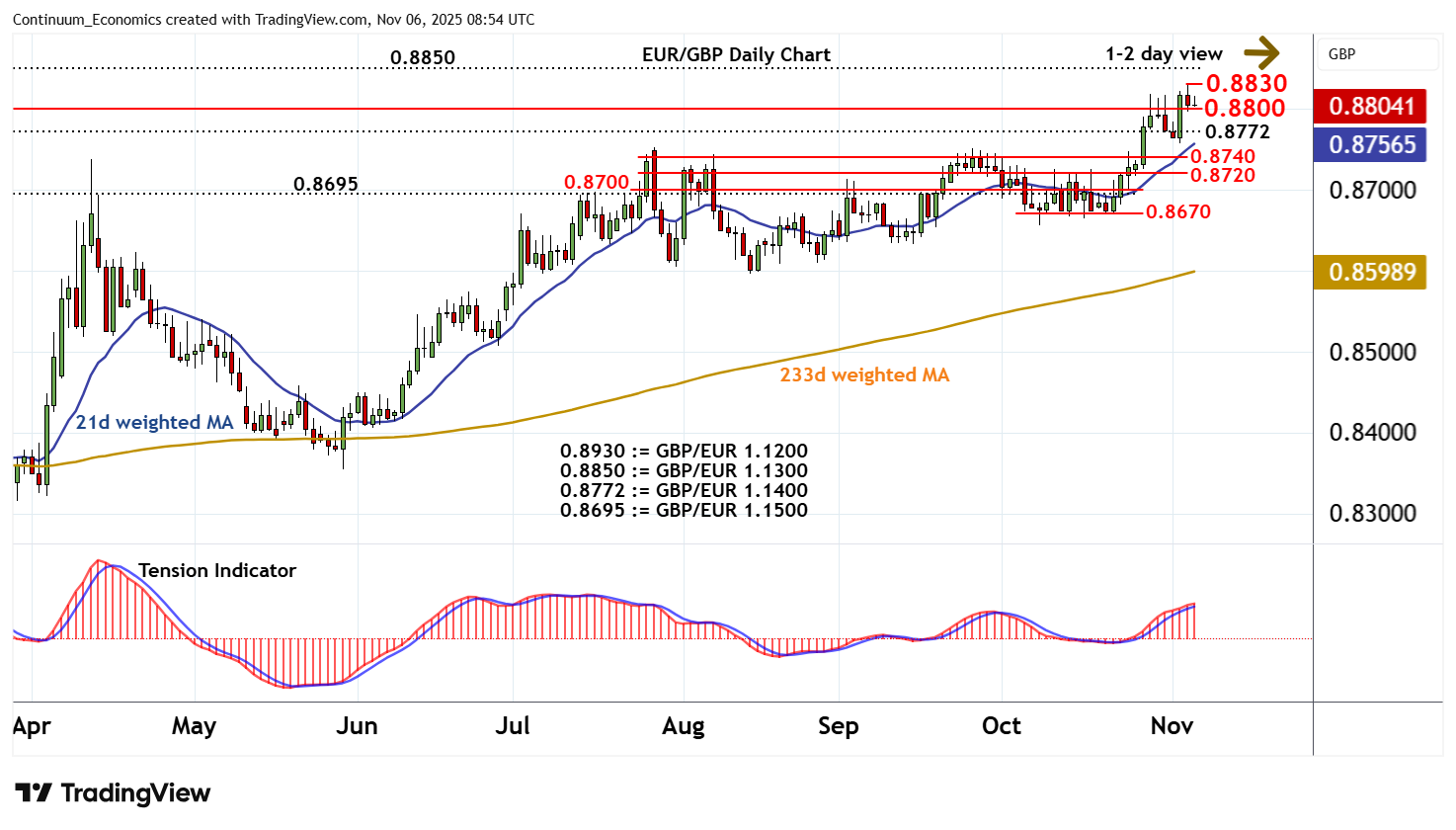1456x830 pixels.
Task: Click the brown right-pointing trend arrow
Action: click(x=1260, y=53)
